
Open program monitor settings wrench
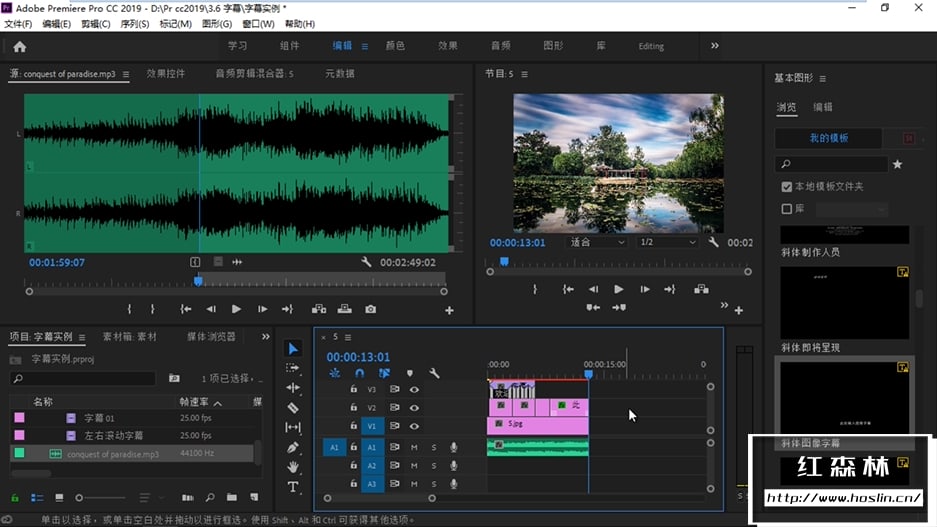pyautogui.click(x=714, y=242)
